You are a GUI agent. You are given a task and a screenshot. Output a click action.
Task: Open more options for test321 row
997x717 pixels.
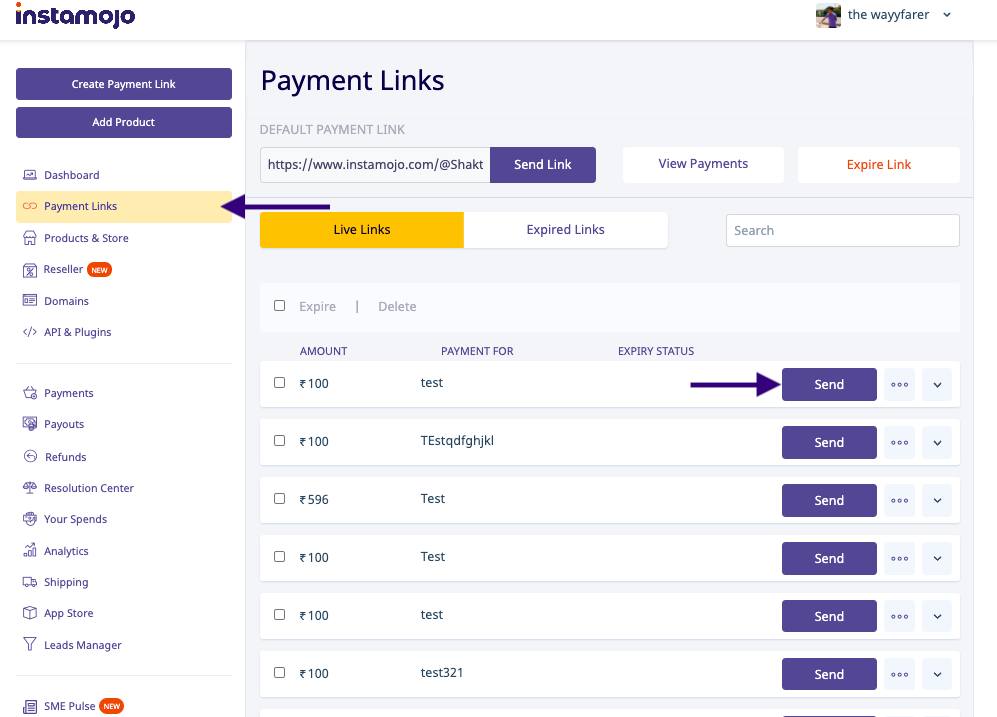click(x=899, y=674)
